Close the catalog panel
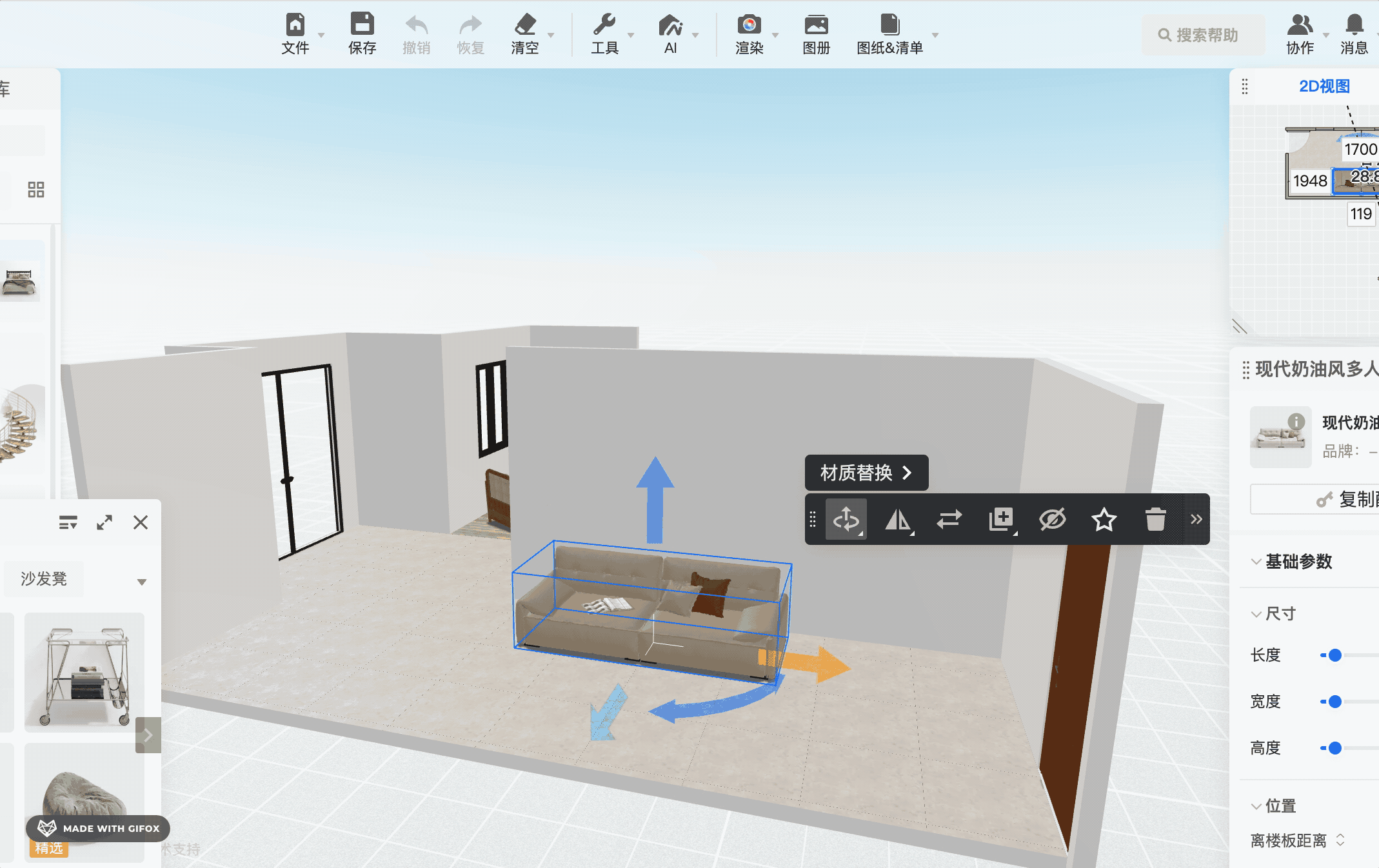Image resolution: width=1379 pixels, height=868 pixels. [141, 522]
